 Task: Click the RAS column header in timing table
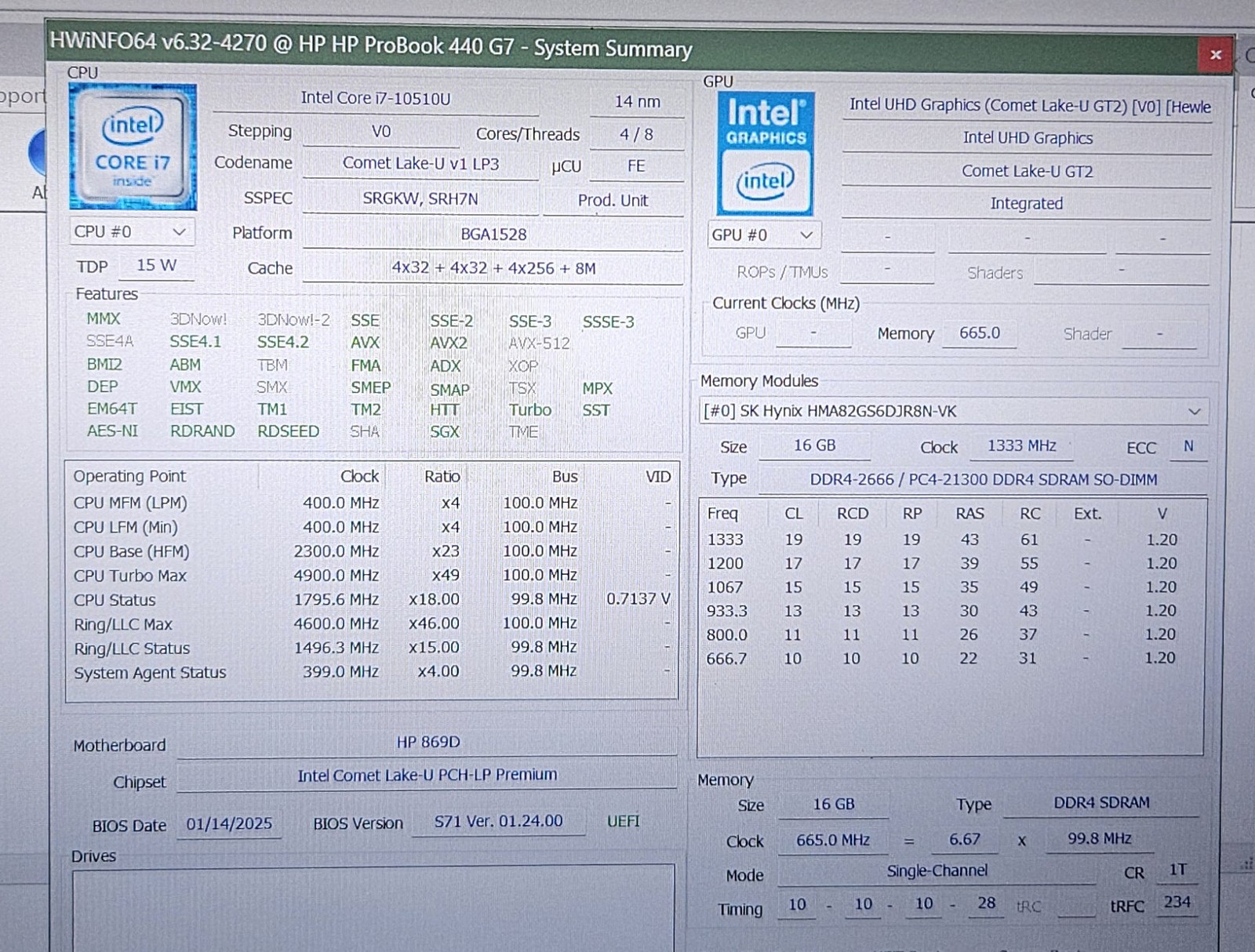[969, 514]
